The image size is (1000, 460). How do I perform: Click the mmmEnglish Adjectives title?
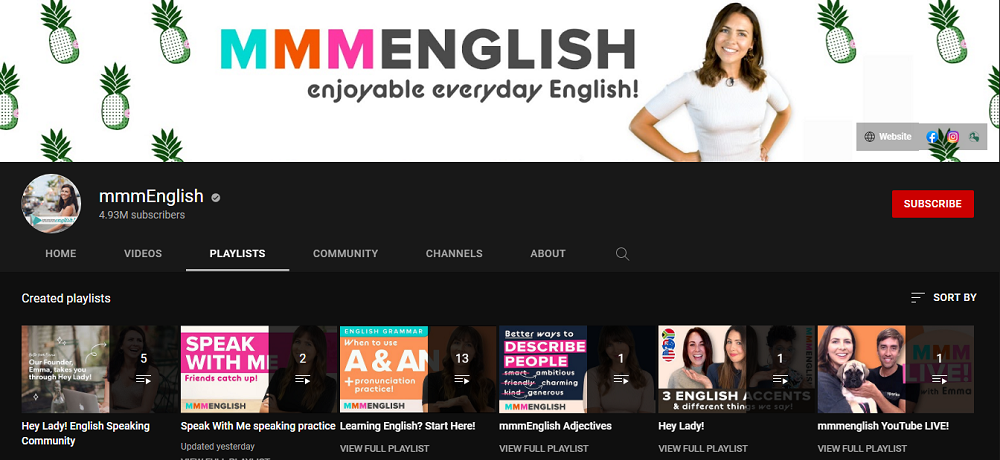555,426
